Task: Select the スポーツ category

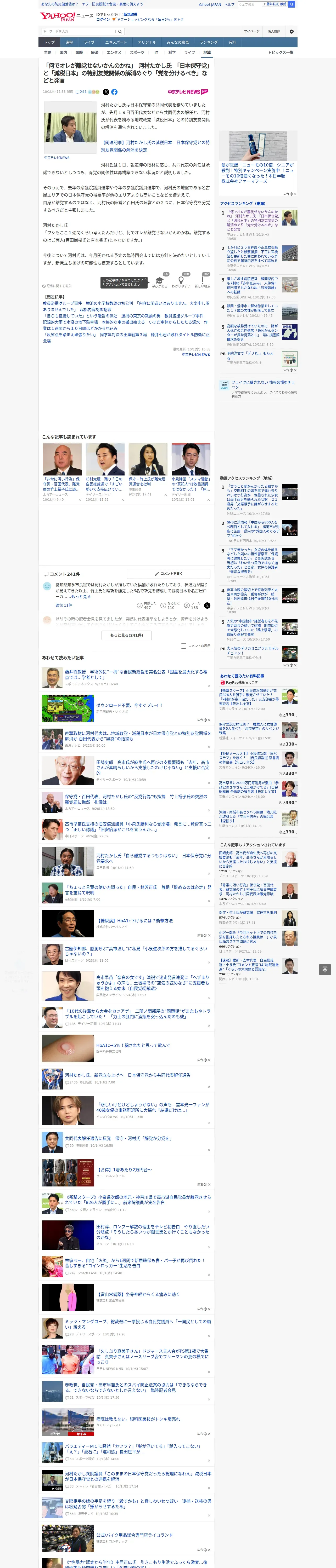Action: click(137, 53)
